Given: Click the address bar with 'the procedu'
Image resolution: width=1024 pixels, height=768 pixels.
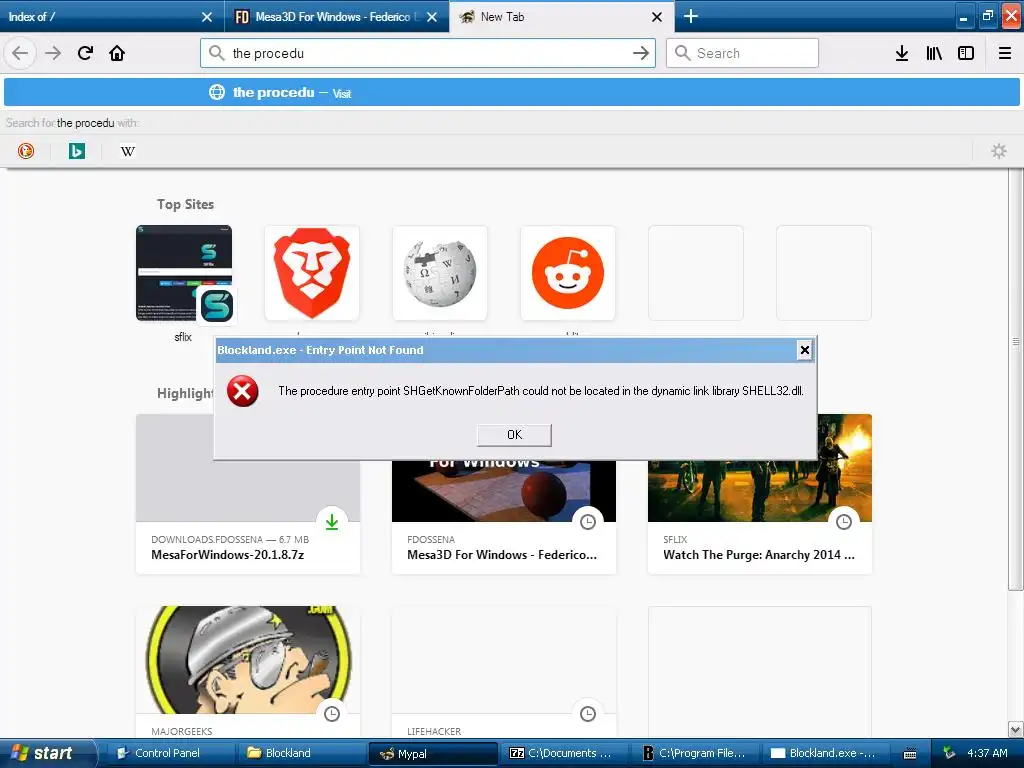Looking at the screenshot, I should [x=428, y=53].
